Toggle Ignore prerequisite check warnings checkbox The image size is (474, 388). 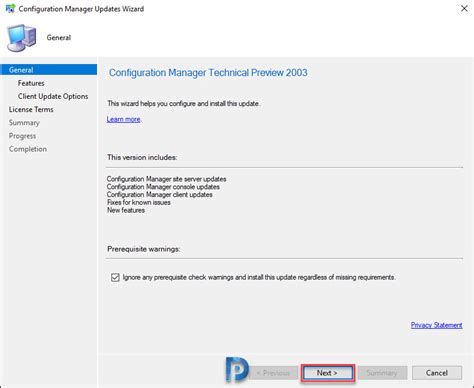[x=115, y=277]
